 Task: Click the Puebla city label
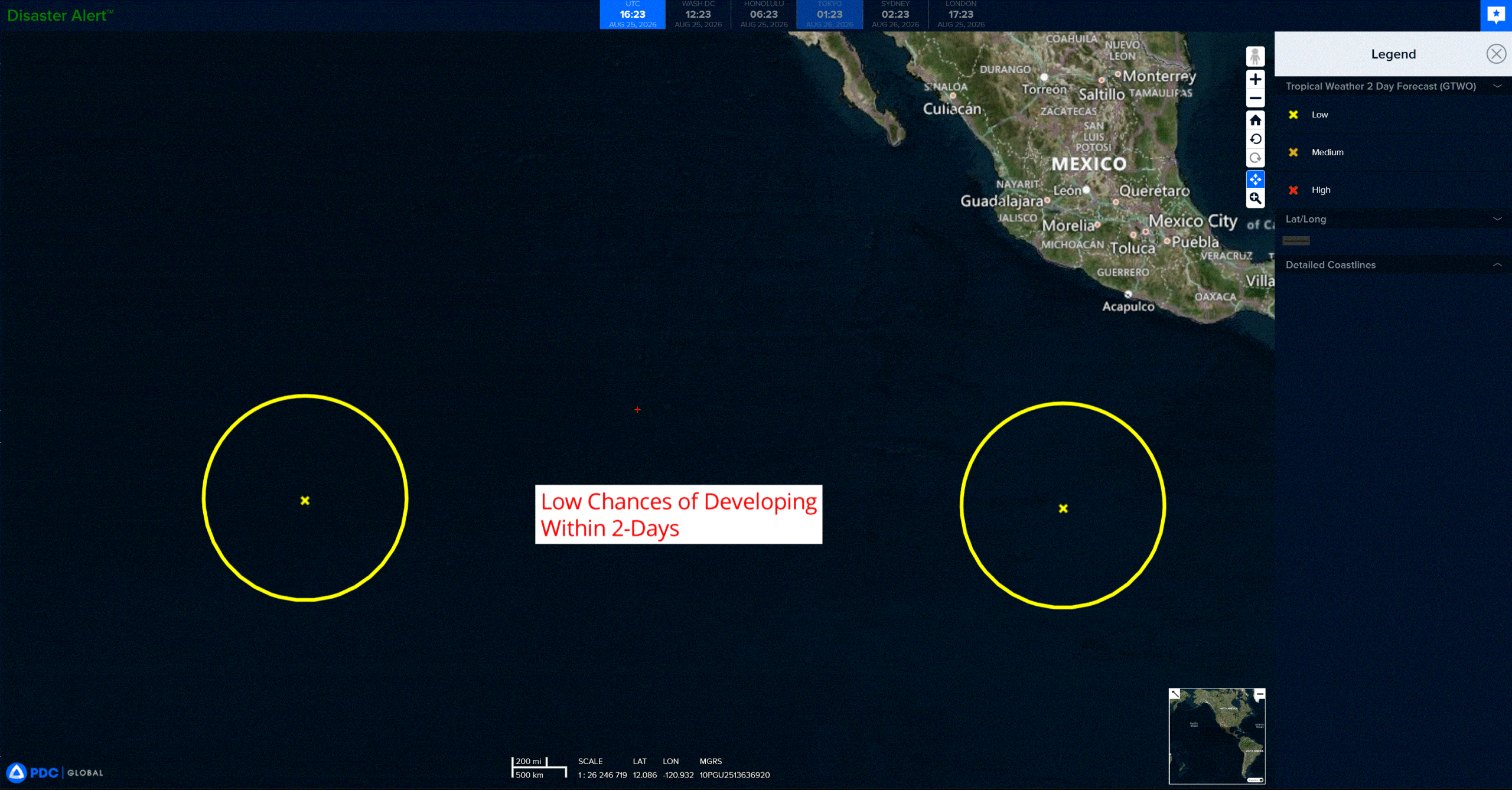[x=1195, y=242]
